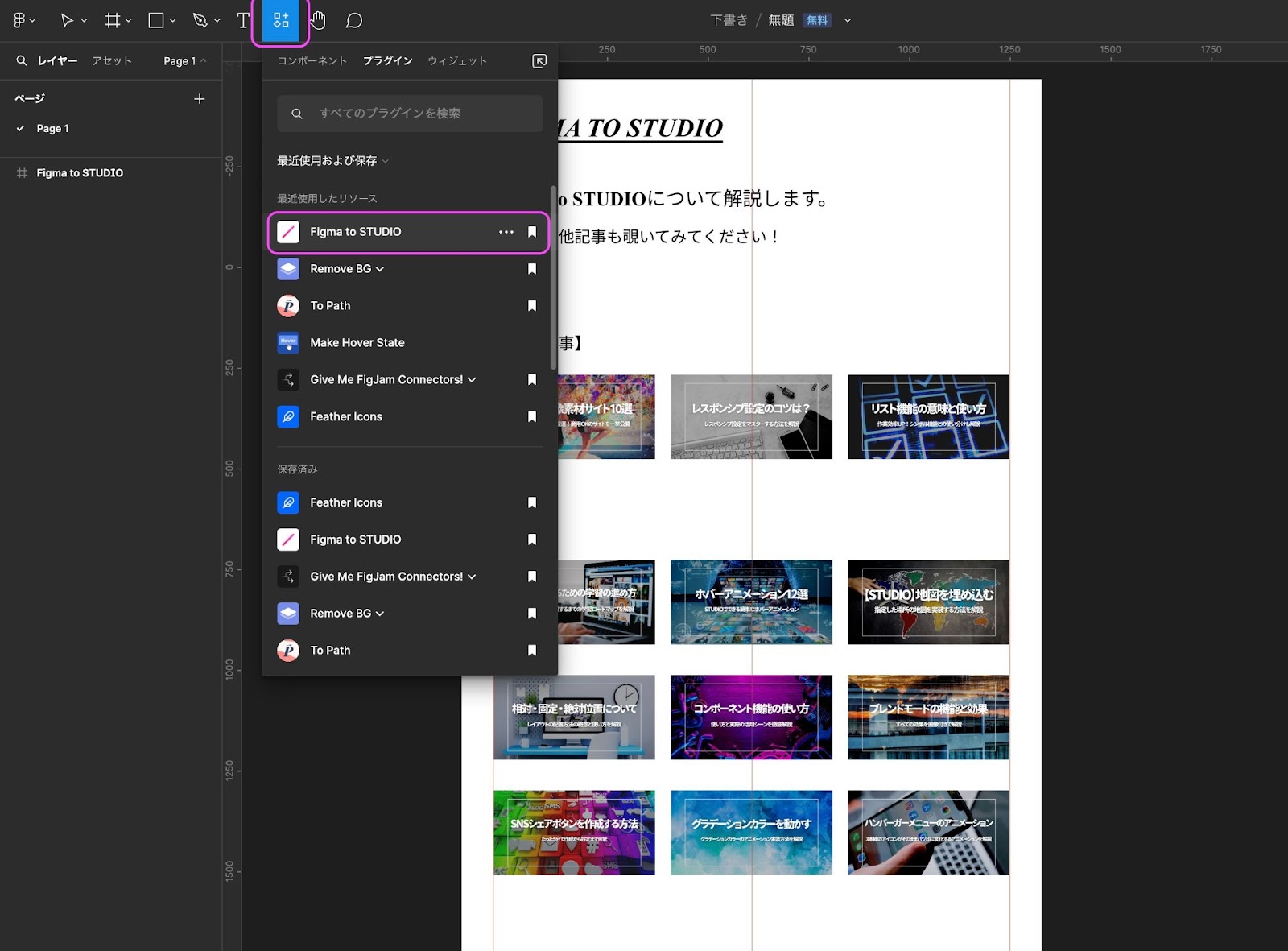Select the Move tool
Image resolution: width=1288 pixels, height=951 pixels.
(67, 20)
